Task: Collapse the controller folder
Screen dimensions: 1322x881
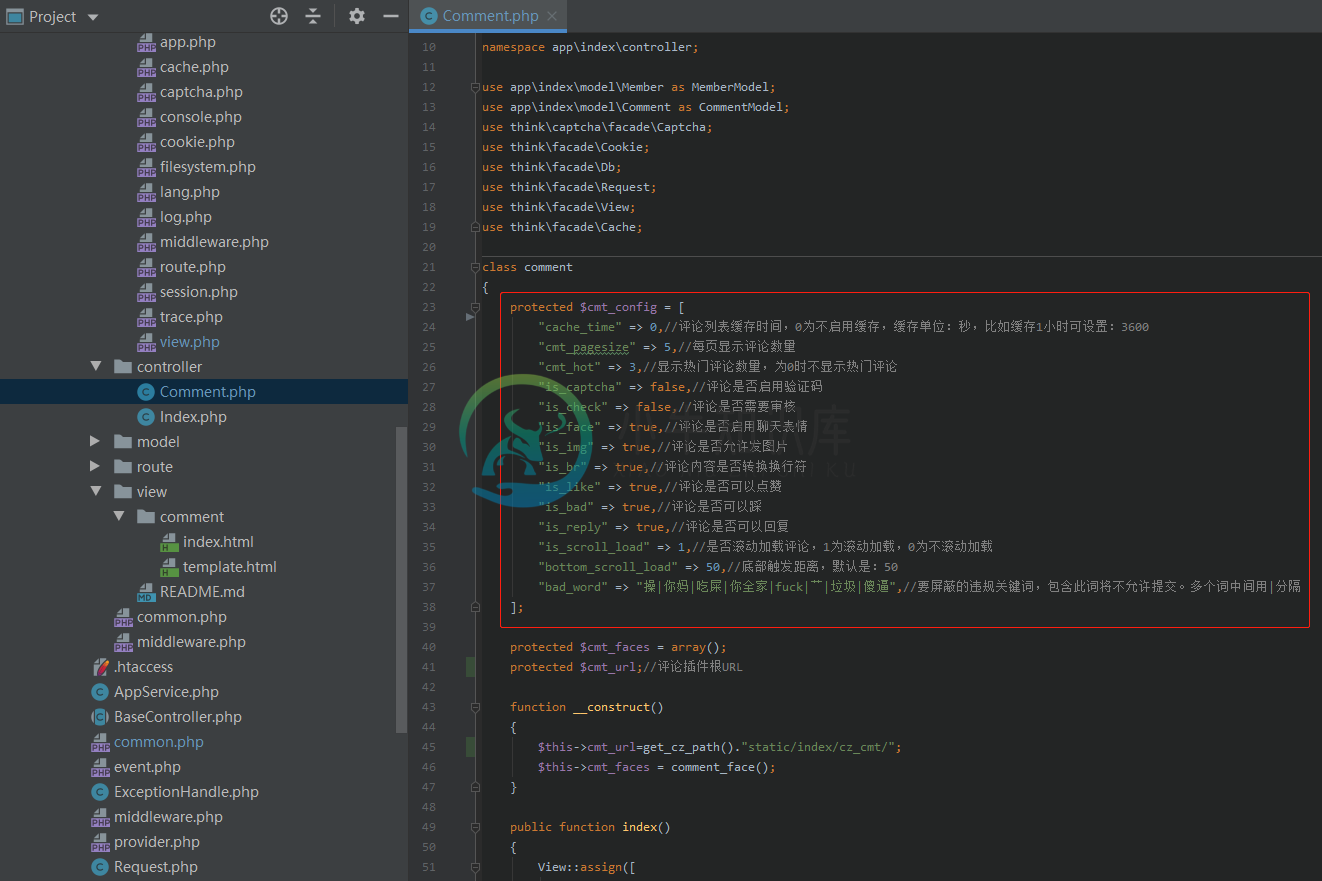Action: tap(96, 367)
